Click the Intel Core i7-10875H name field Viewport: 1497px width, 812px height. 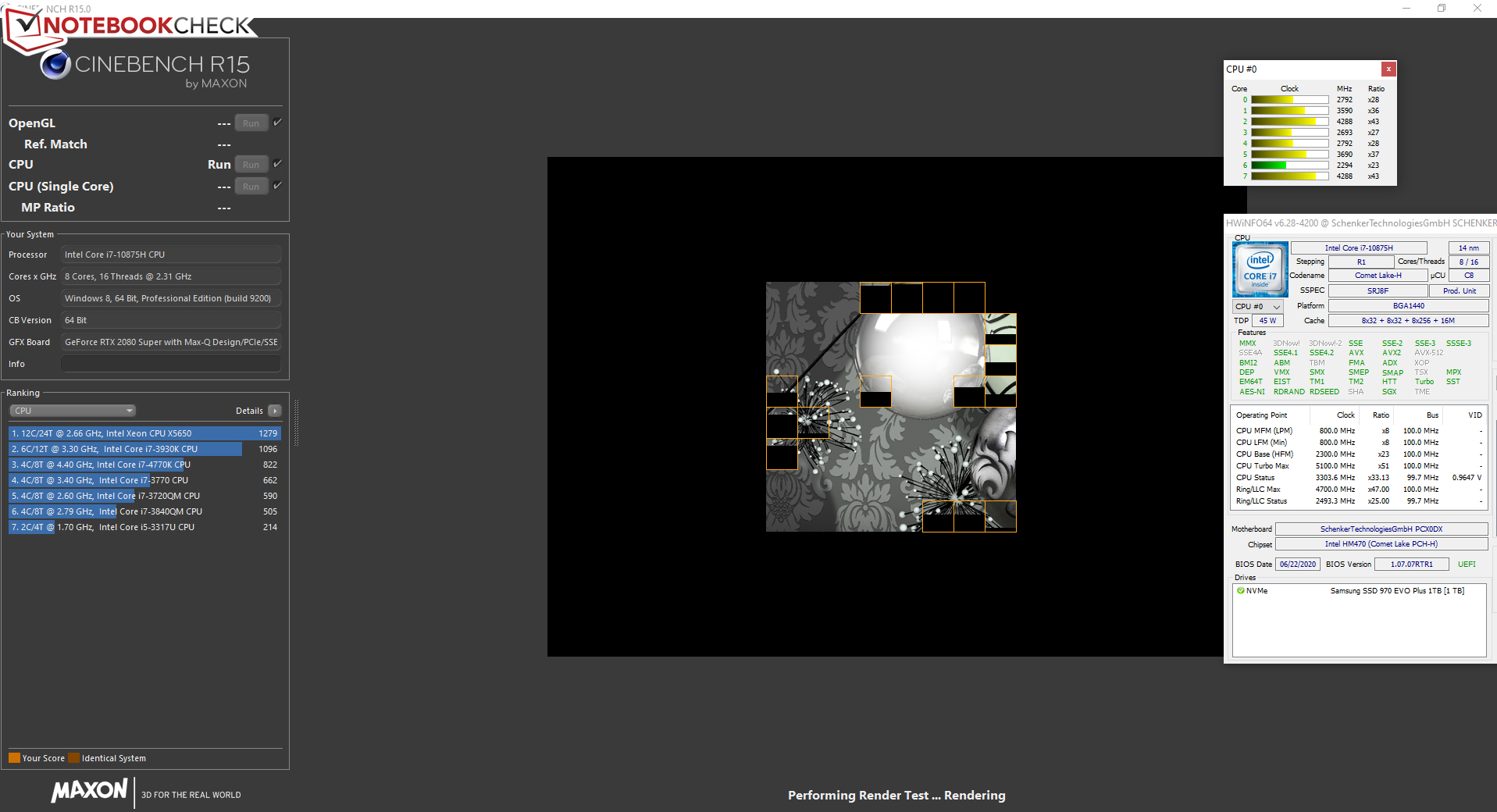[x=1359, y=248]
